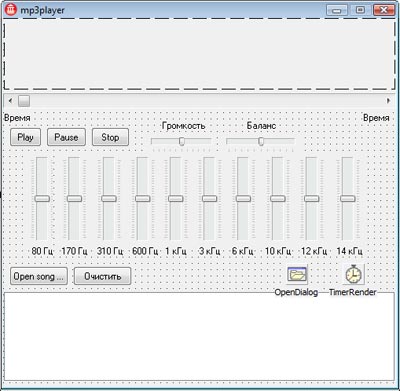Click the left arrow of the position scrollbar
The width and height of the screenshot is (400, 391).
coord(10,101)
